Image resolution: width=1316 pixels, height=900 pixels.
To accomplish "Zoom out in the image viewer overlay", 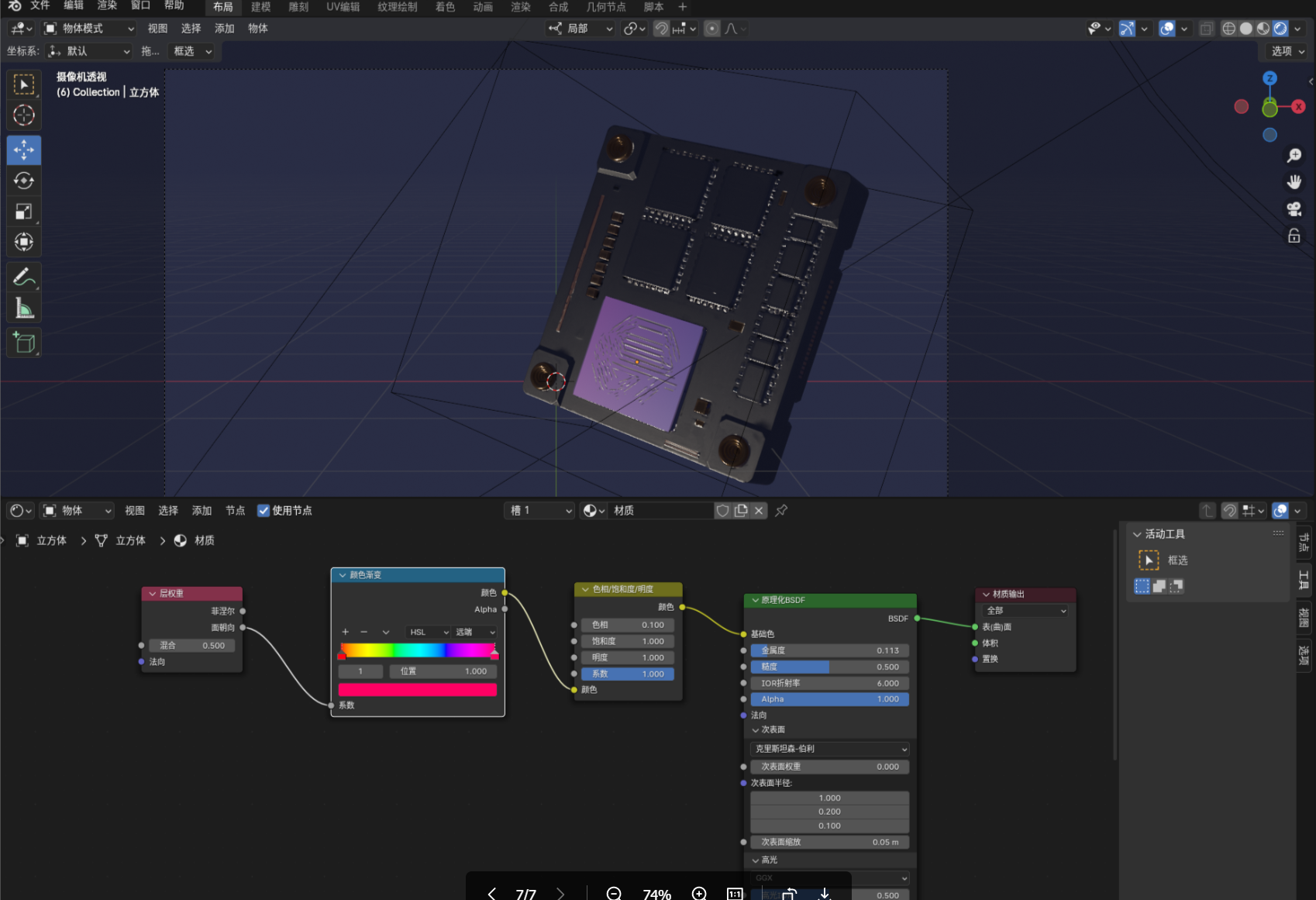I will (614, 894).
